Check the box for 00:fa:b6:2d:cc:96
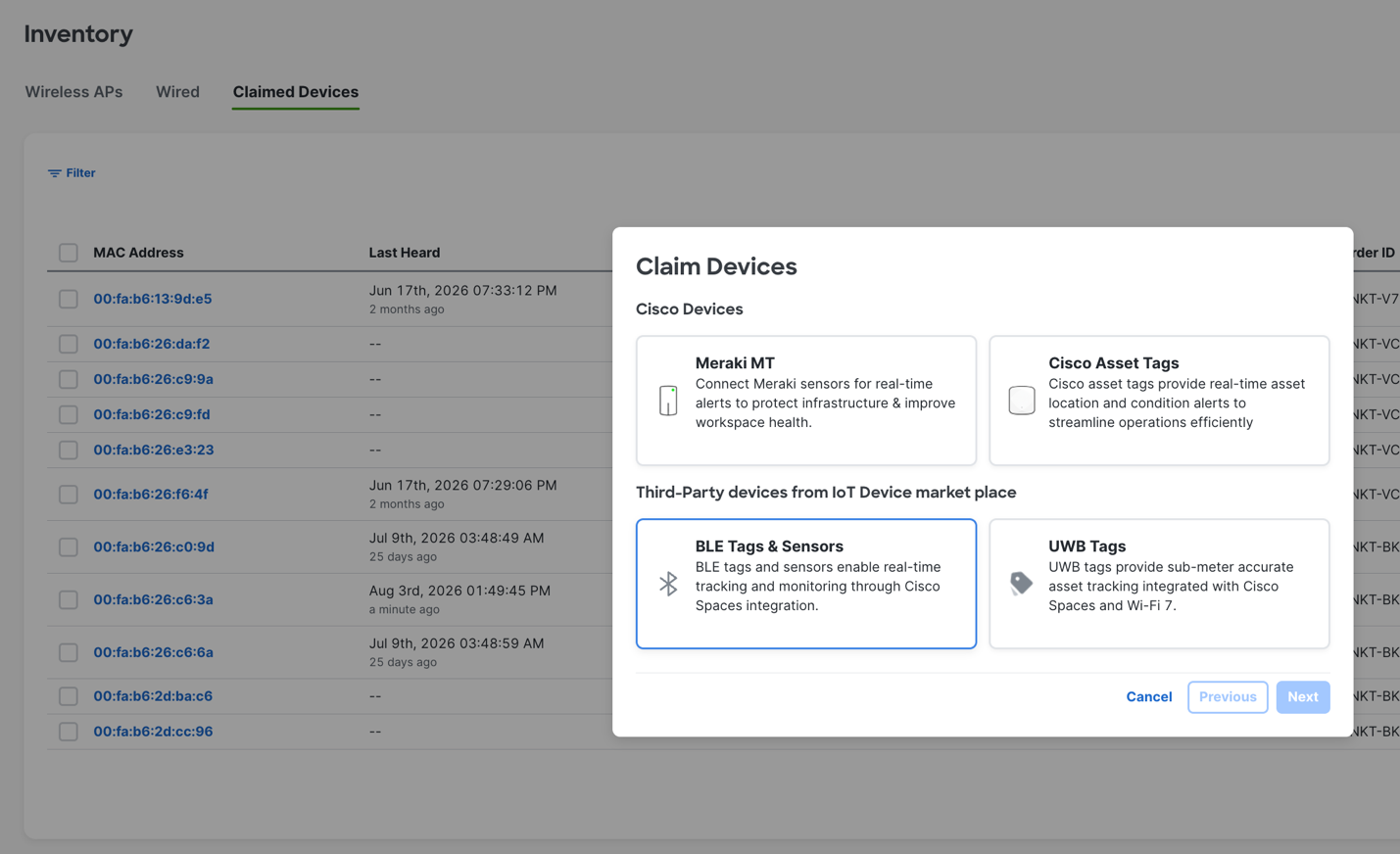This screenshot has width=1400, height=854. pyautogui.click(x=69, y=732)
